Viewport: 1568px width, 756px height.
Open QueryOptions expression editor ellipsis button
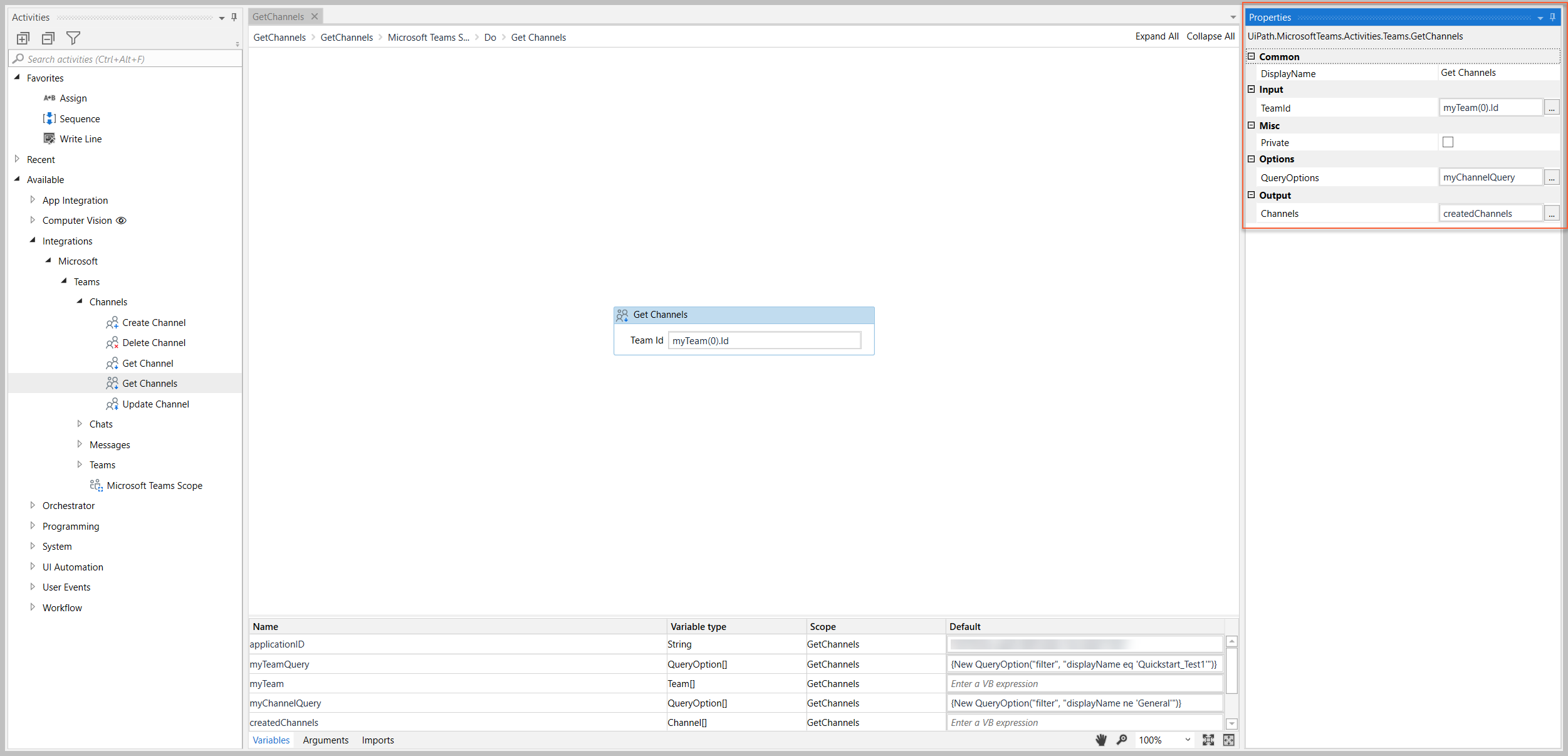pyautogui.click(x=1552, y=177)
